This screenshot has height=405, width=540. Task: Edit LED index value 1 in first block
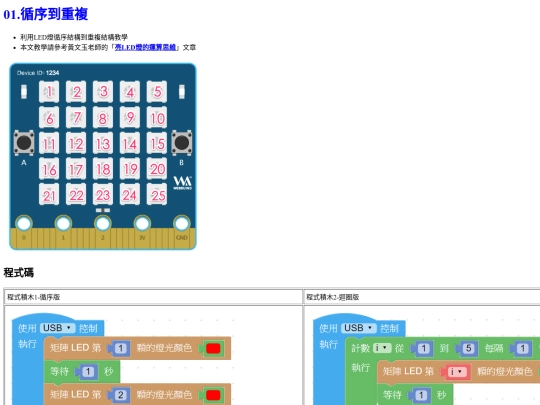pos(120,349)
